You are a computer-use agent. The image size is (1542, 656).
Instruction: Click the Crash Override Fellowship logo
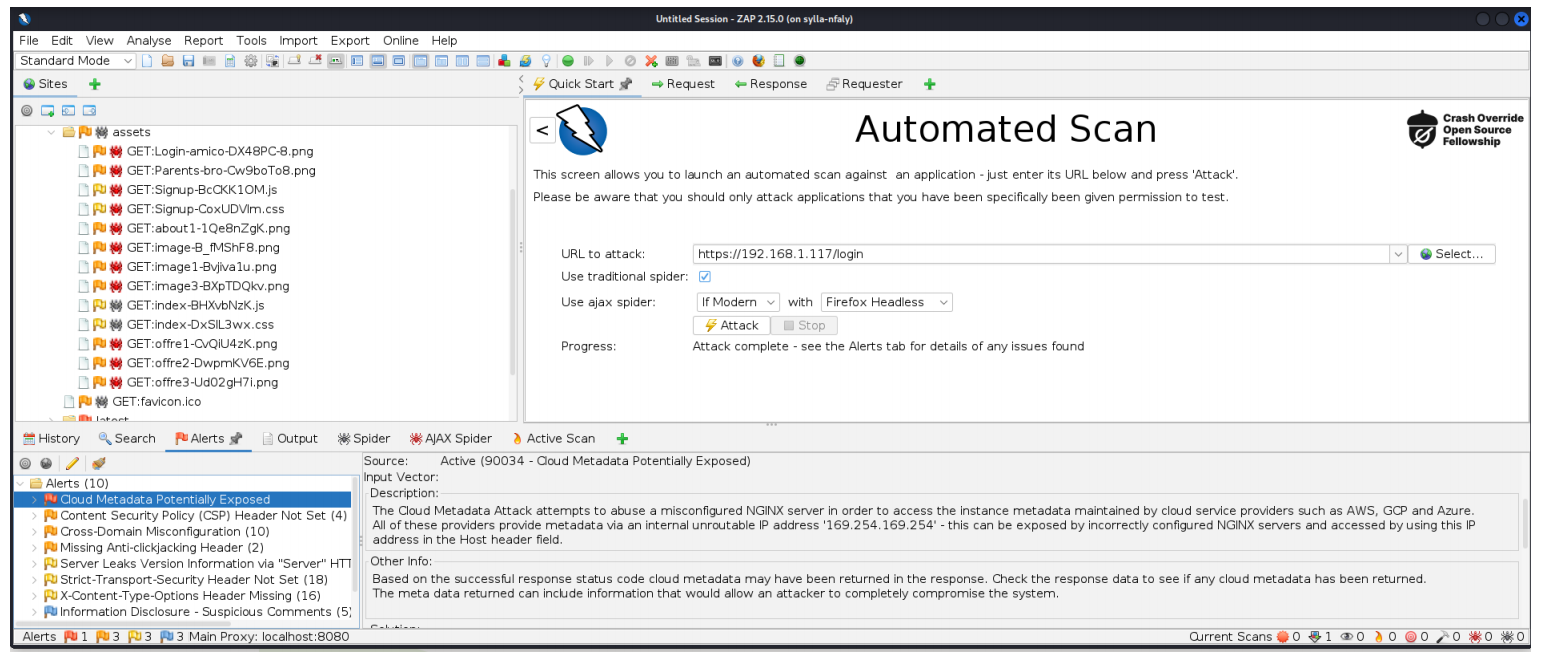pos(1465,130)
